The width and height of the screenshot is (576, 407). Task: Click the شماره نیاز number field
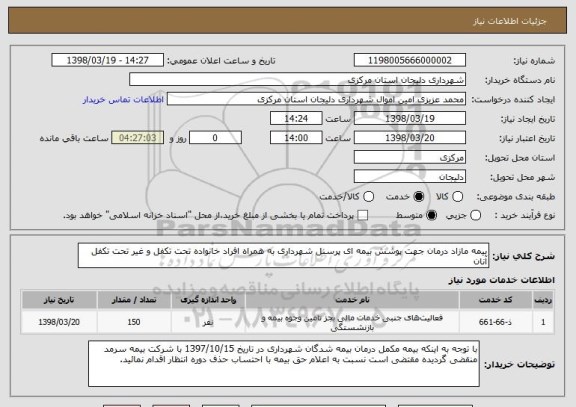tap(410, 60)
